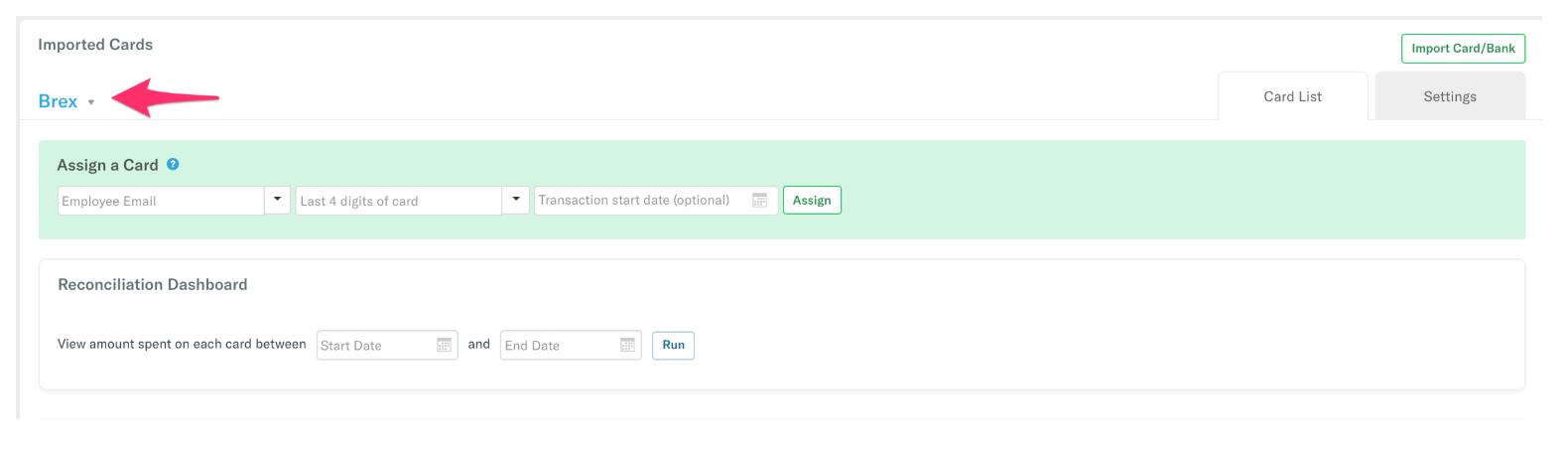Expand the Last 4 digits dropdown arrow
Viewport: 1568px width, 453px height.
tap(516, 200)
